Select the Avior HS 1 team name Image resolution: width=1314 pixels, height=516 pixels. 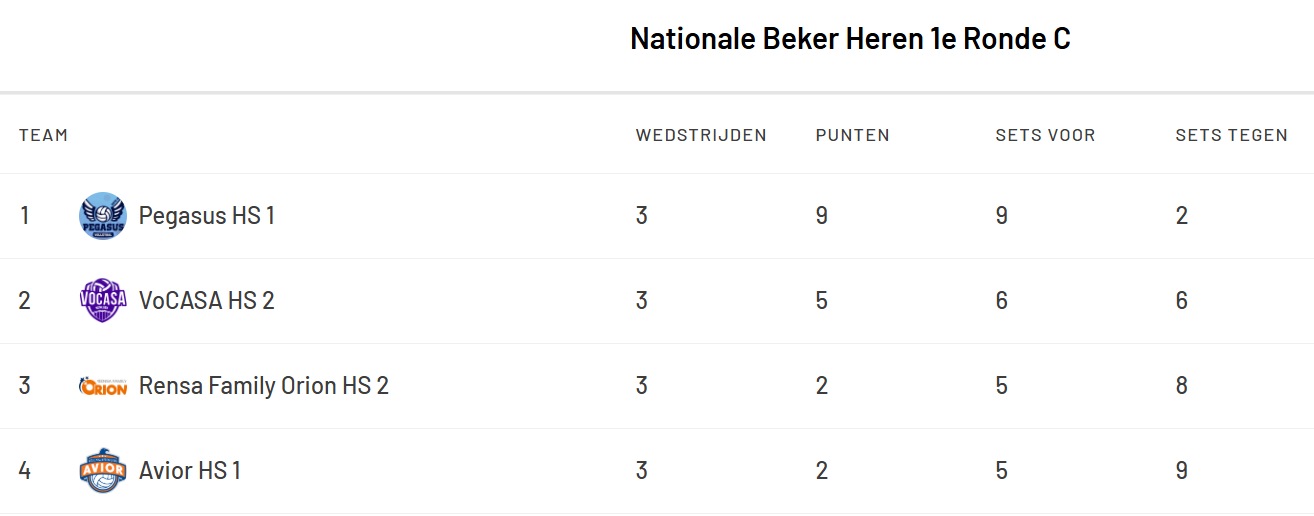pyautogui.click(x=190, y=471)
